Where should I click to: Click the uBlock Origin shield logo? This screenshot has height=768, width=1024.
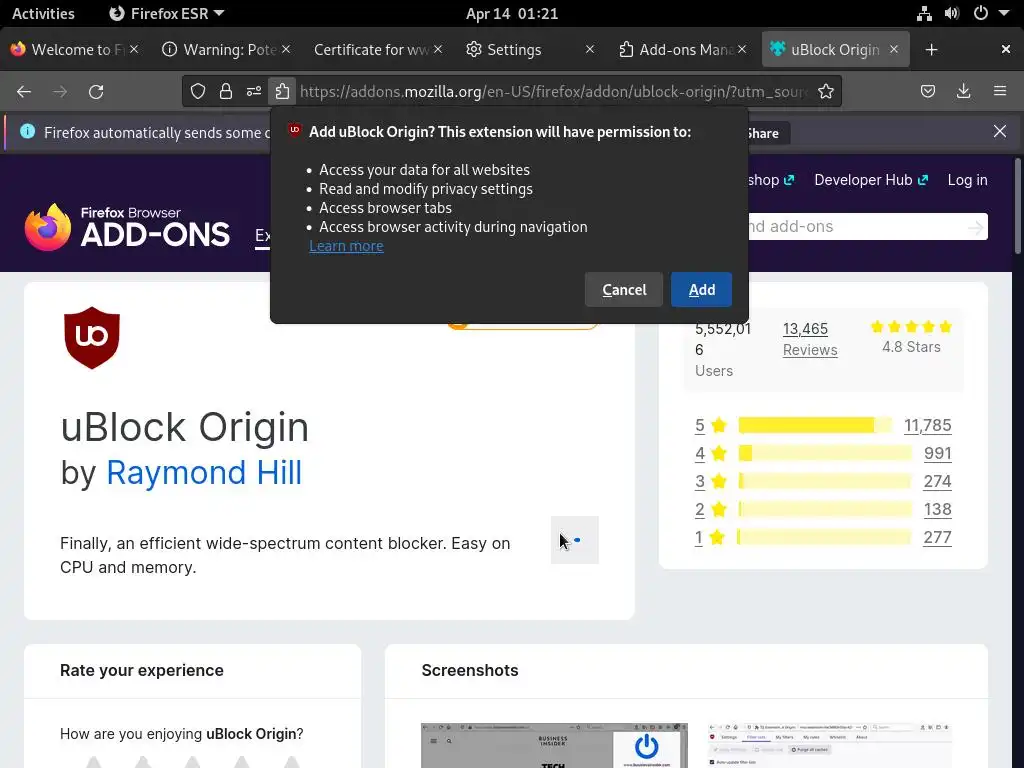[x=91, y=338]
